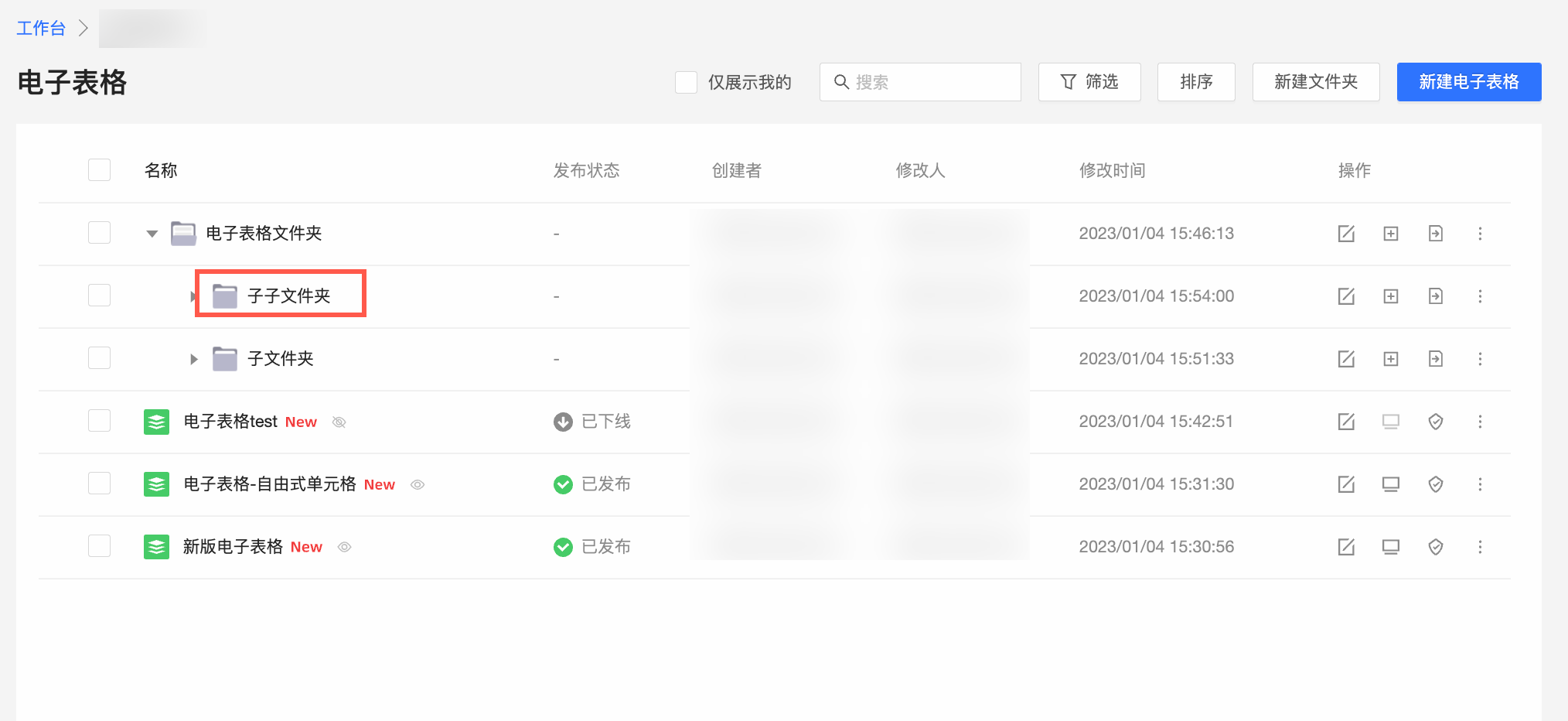The width and height of the screenshot is (1568, 721).
Task: Edit the 电子表格文件夹 folder row
Action: click(x=1346, y=234)
